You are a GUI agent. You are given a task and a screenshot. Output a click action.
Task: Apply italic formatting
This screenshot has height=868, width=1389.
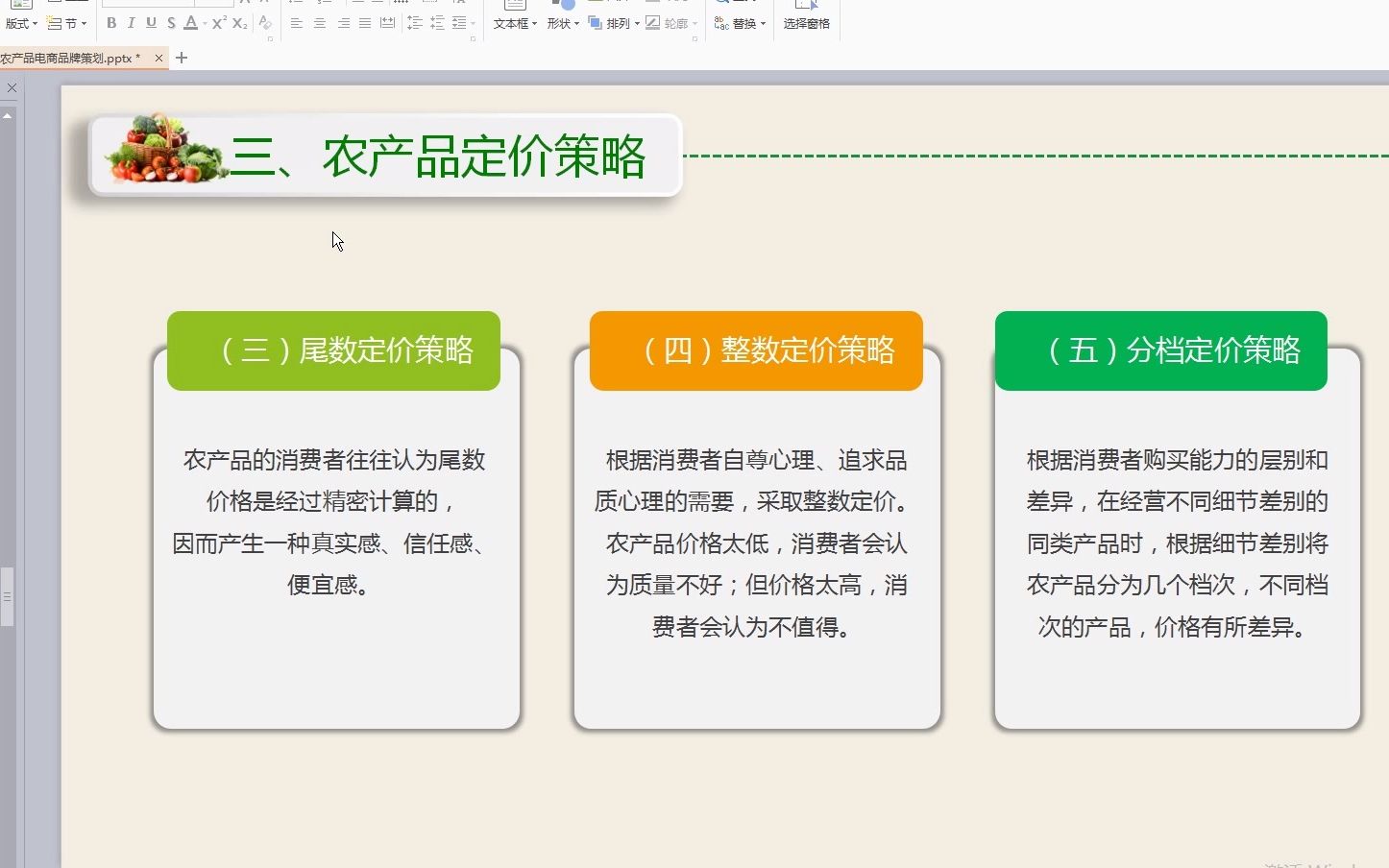coord(132,23)
